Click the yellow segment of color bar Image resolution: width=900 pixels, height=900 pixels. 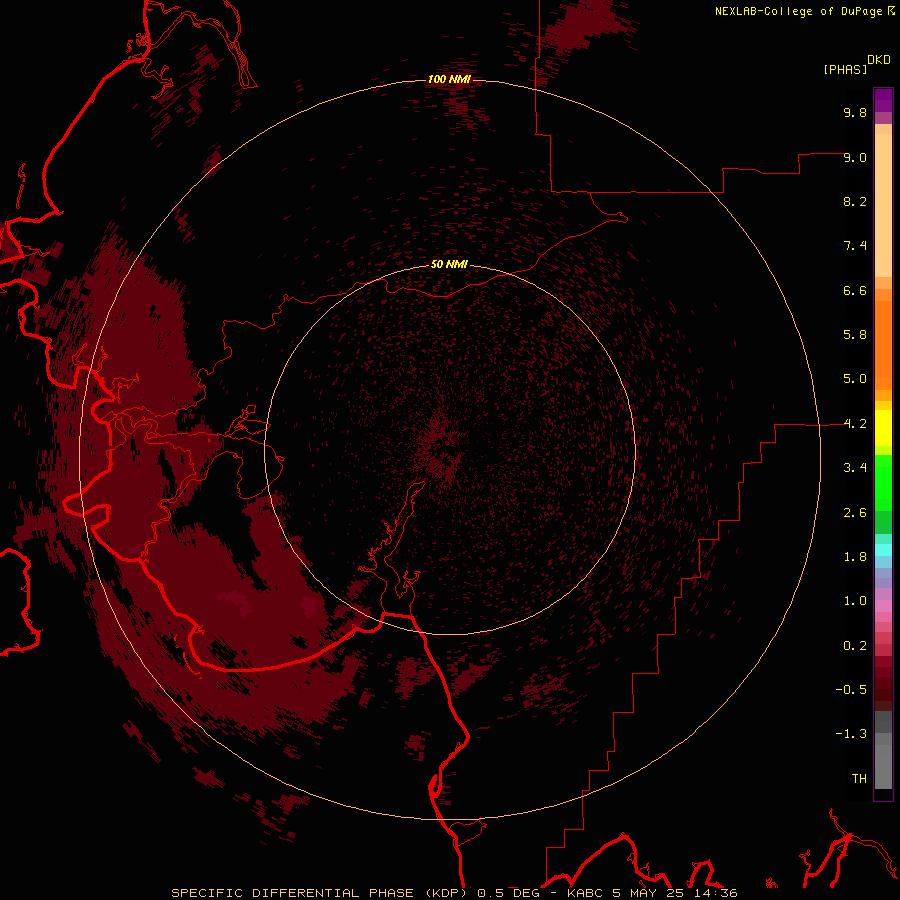883,428
